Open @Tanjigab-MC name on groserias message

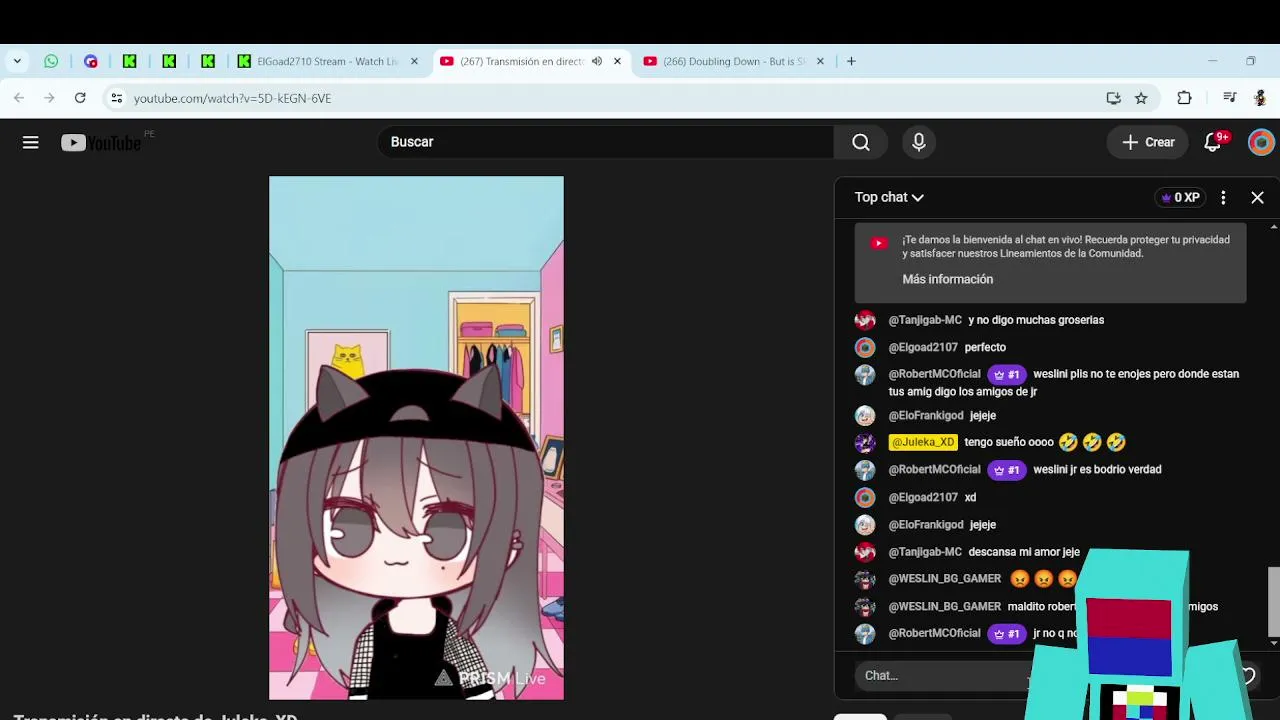pos(925,320)
